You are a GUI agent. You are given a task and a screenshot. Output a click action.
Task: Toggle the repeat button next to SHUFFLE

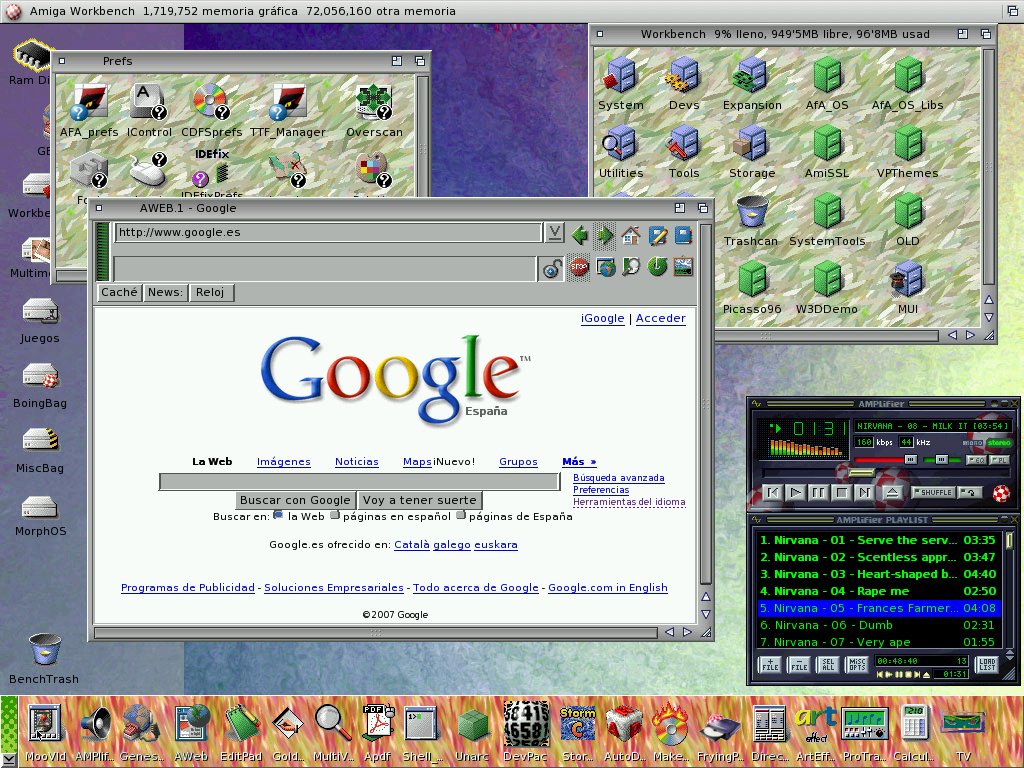(970, 492)
